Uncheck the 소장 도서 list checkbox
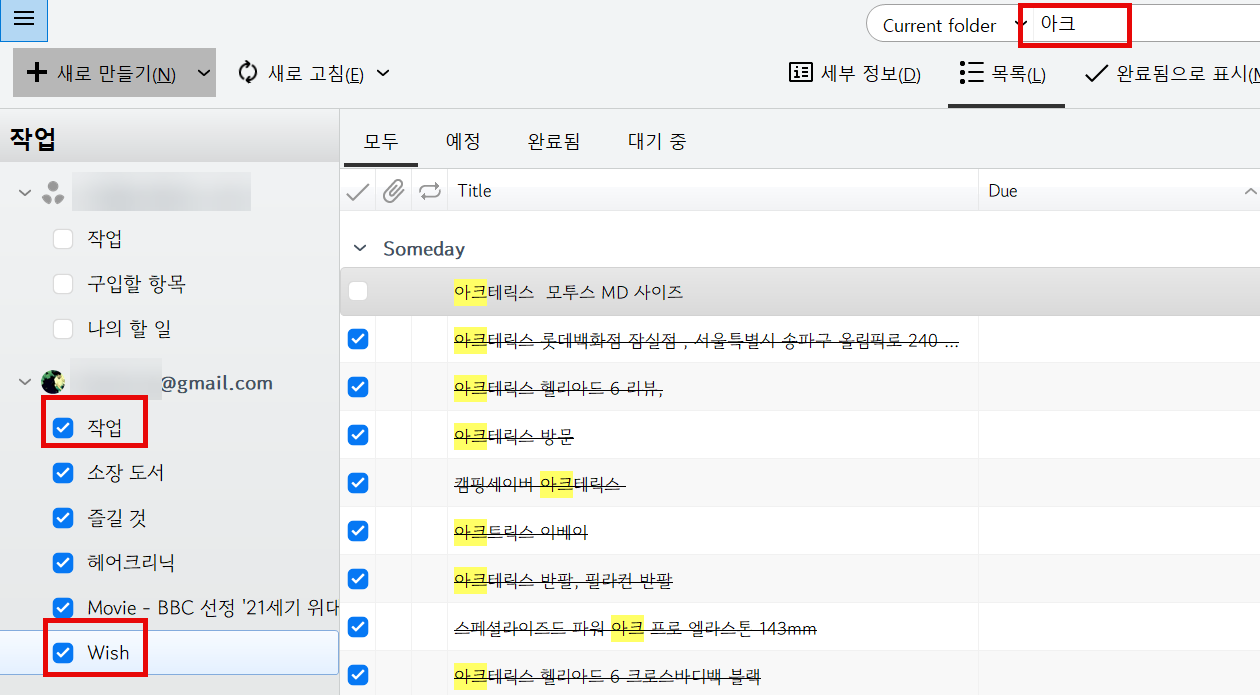 [63, 473]
